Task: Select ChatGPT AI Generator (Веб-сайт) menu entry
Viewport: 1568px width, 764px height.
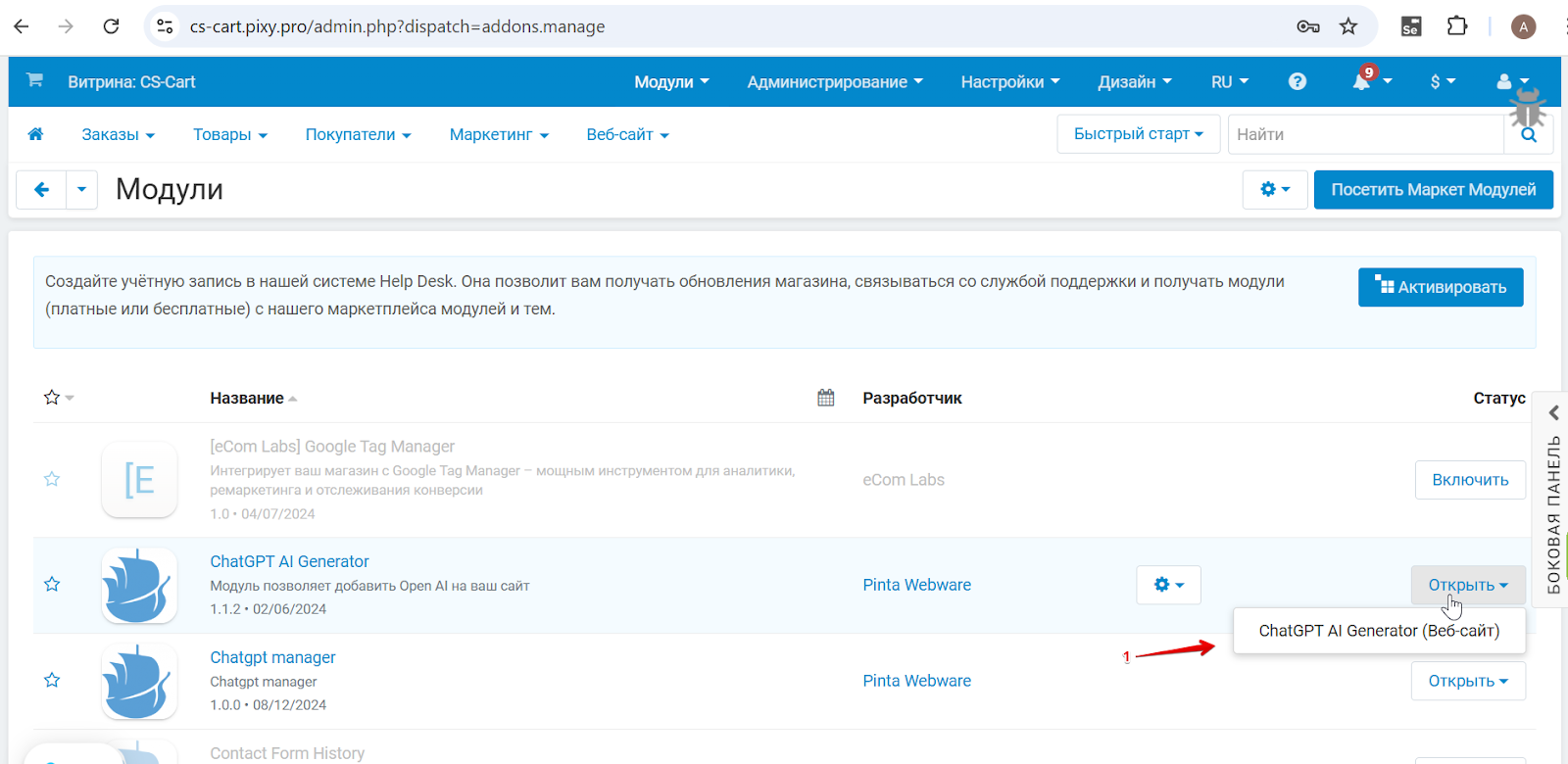Action: [1379, 631]
